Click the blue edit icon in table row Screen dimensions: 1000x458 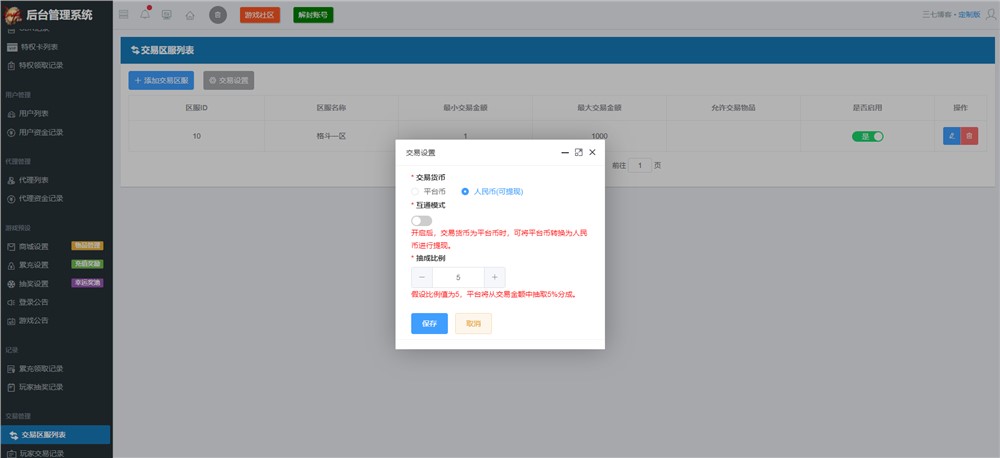[x=951, y=136]
